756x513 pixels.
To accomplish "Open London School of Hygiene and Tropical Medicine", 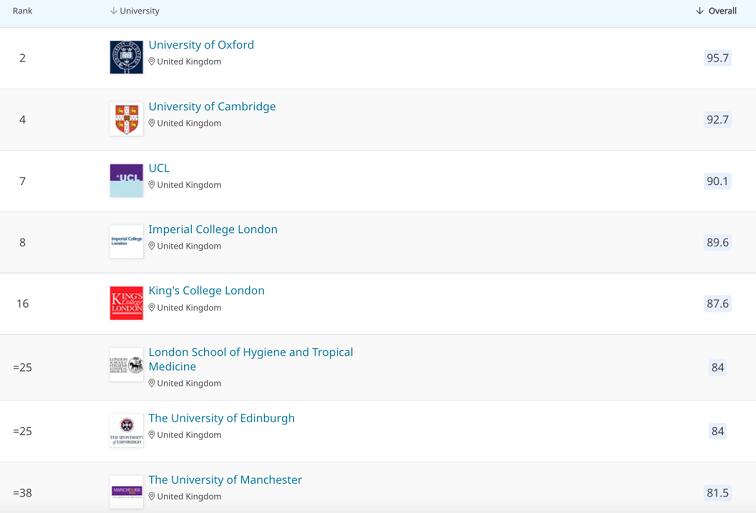I will (250, 352).
